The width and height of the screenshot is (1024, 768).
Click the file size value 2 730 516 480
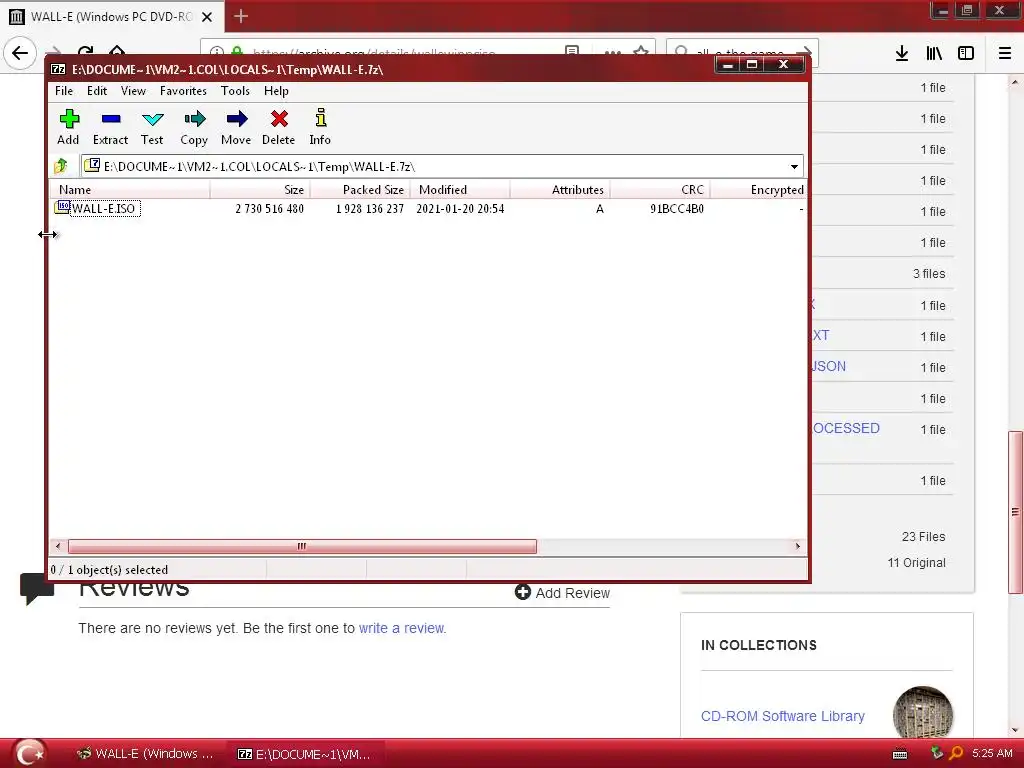270,209
